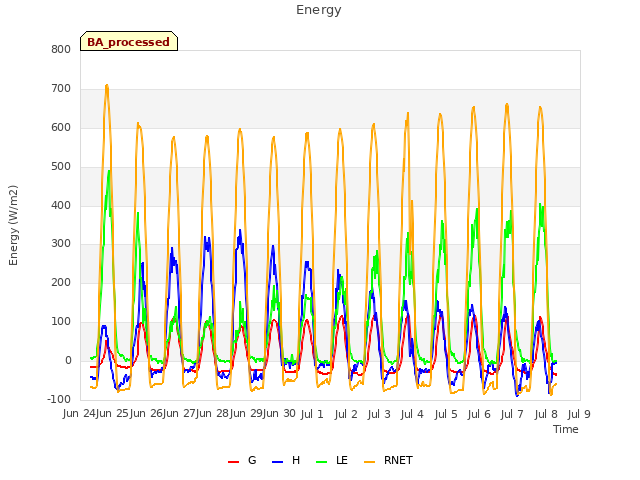Toggle the H series legend entry

[x=286, y=460]
